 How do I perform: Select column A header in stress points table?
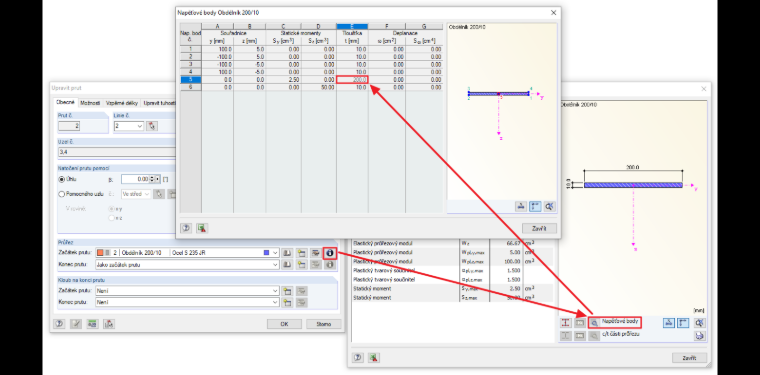point(217,26)
